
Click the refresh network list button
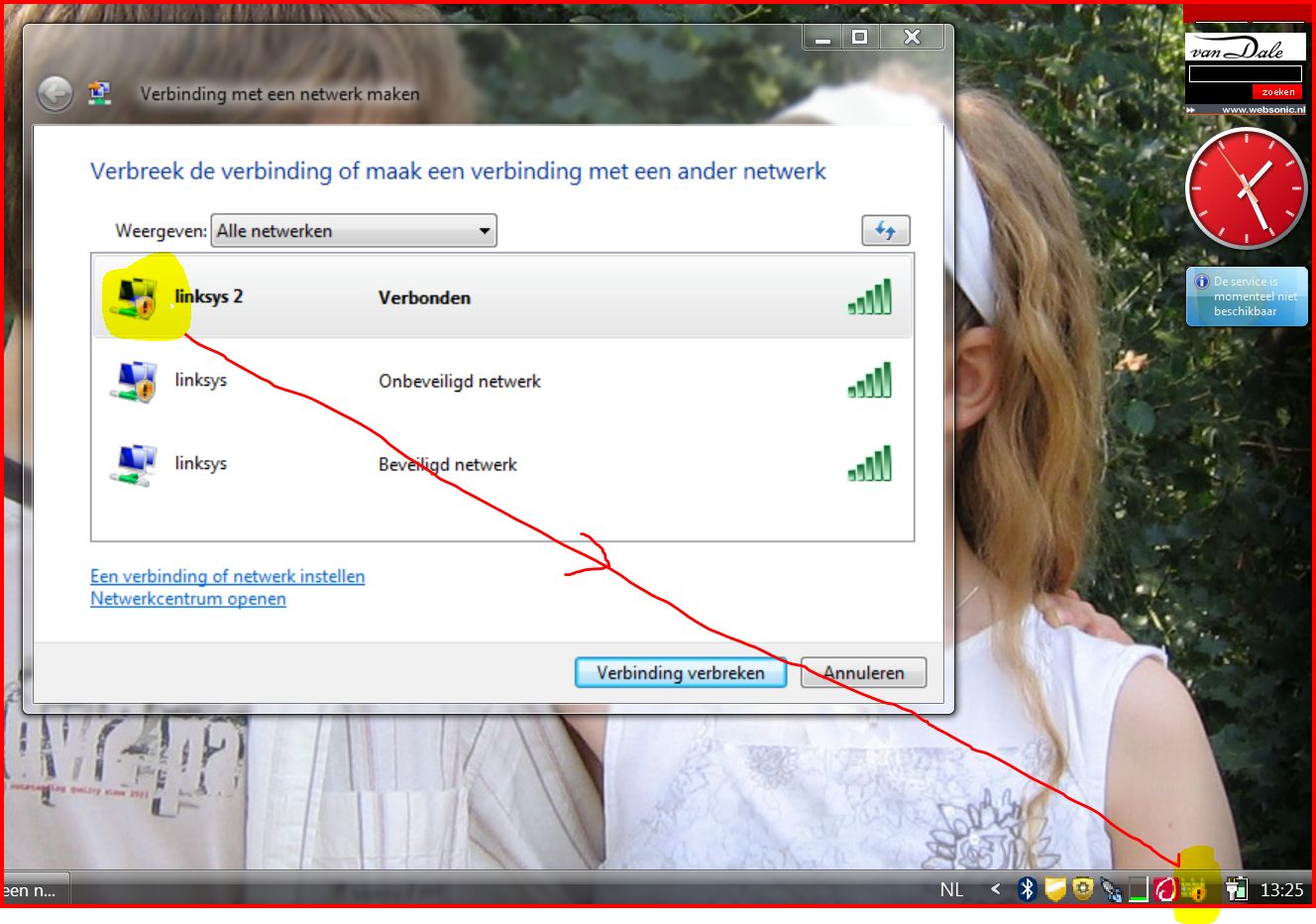coord(885,231)
